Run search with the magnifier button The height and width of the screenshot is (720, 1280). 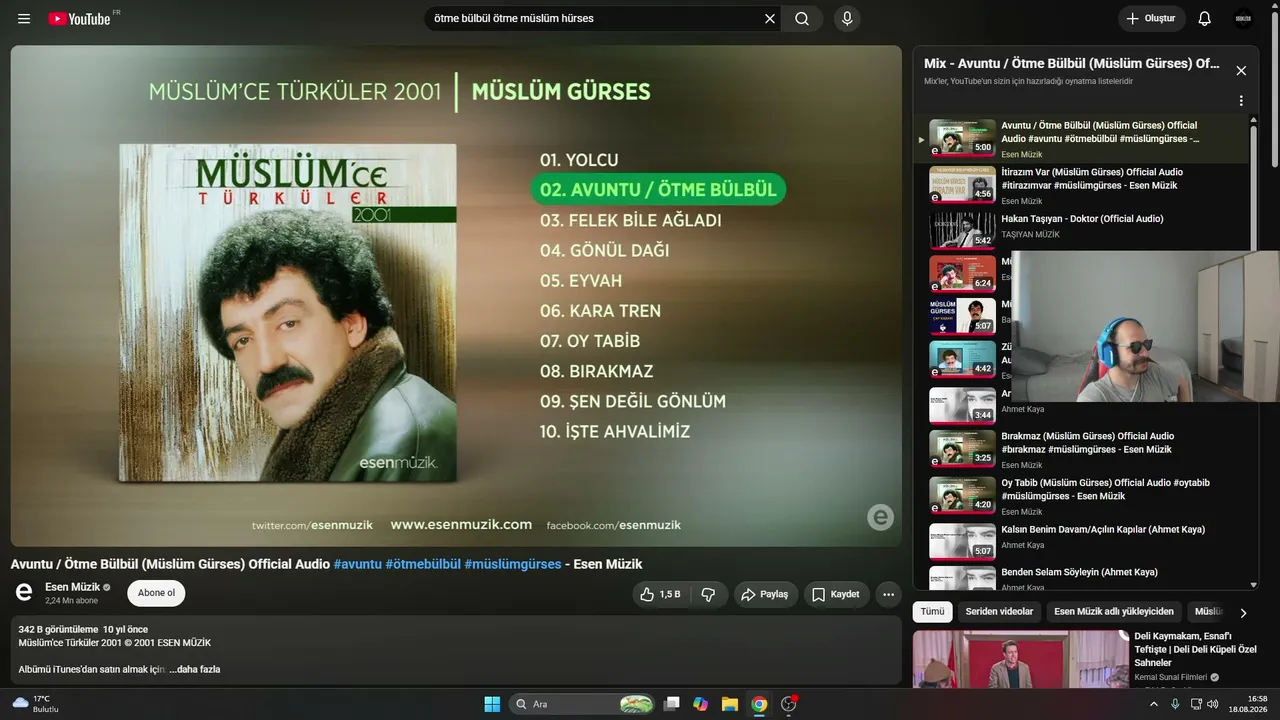[x=802, y=19]
